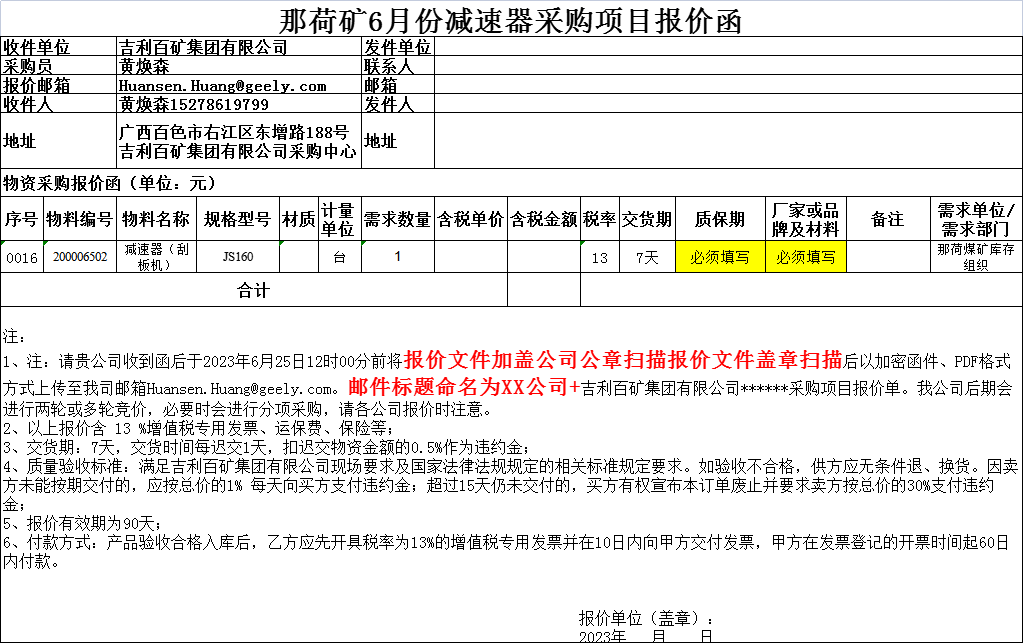Click note 2 about 13 %增值税专用发票
This screenshot has width=1023, height=643.
(x=198, y=428)
